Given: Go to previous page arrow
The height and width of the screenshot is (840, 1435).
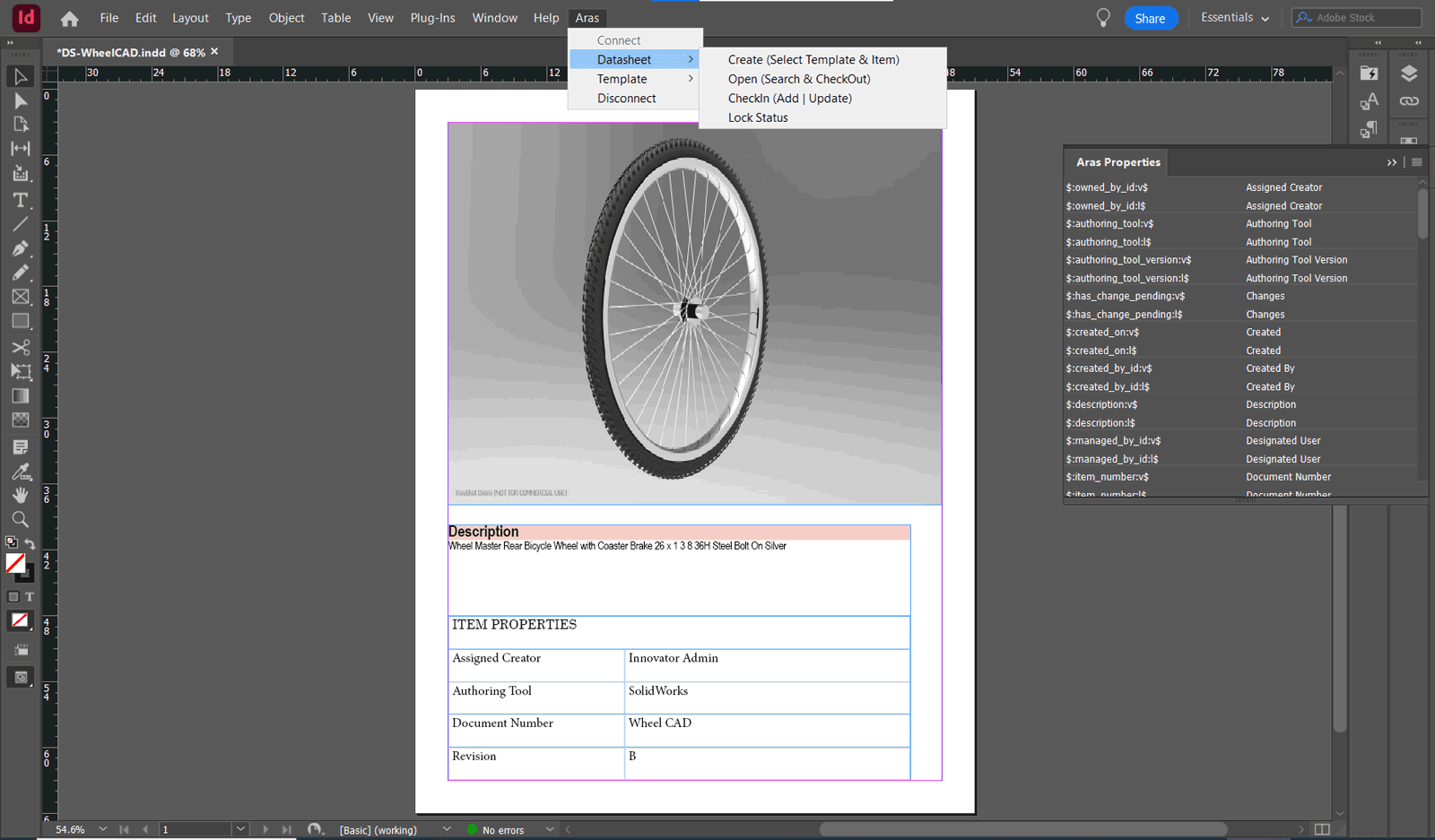Looking at the screenshot, I should point(145,829).
